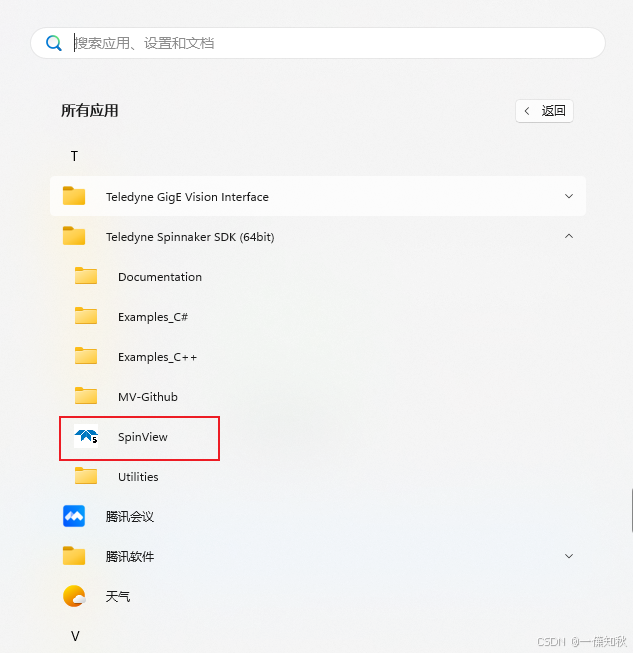Image resolution: width=633 pixels, height=653 pixels.
Task: Open the Examples_C# folder icon
Action: 86,316
